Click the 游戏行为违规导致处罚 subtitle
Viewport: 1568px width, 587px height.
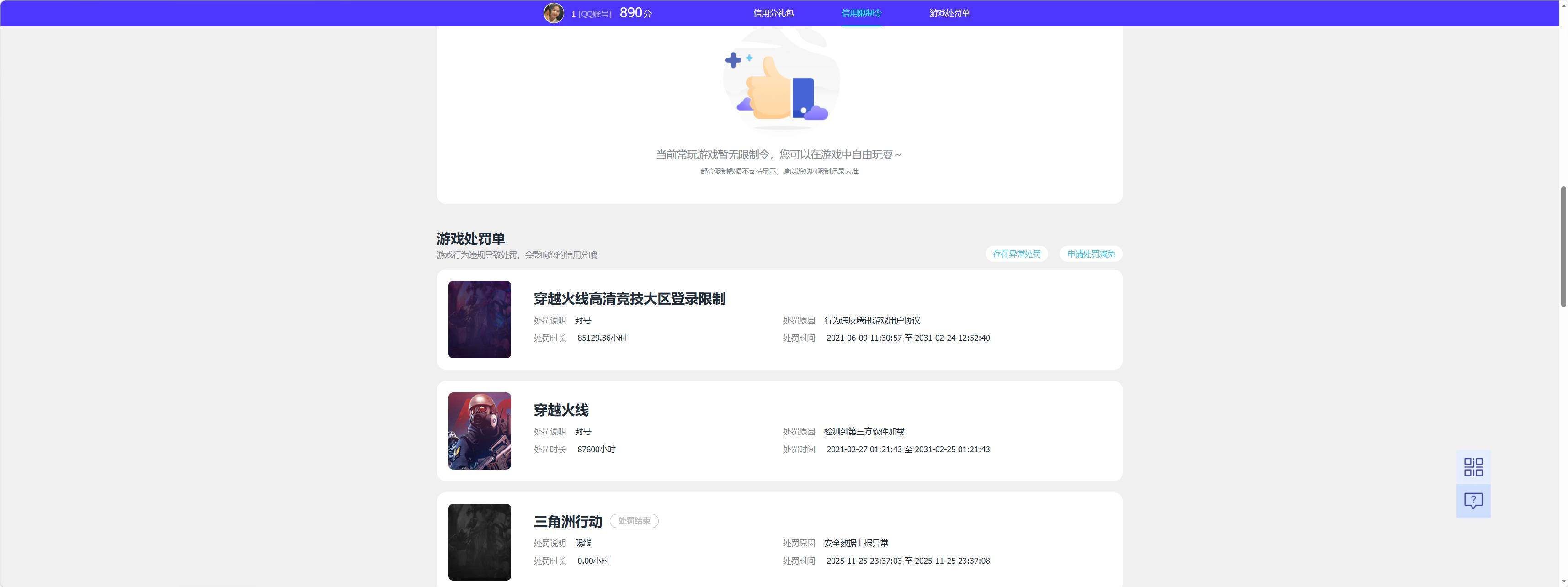pyautogui.click(x=517, y=255)
